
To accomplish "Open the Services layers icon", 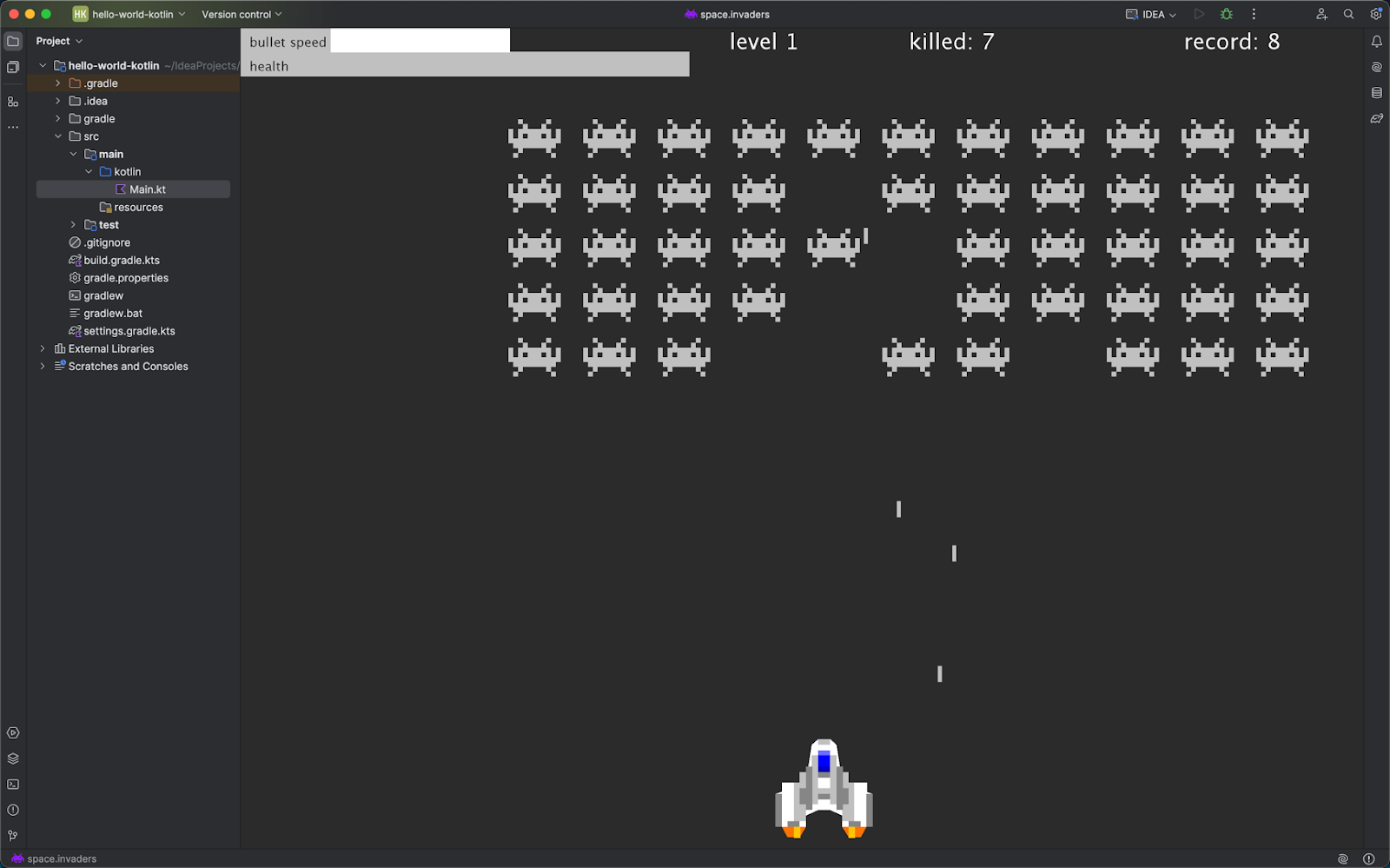I will (13, 759).
